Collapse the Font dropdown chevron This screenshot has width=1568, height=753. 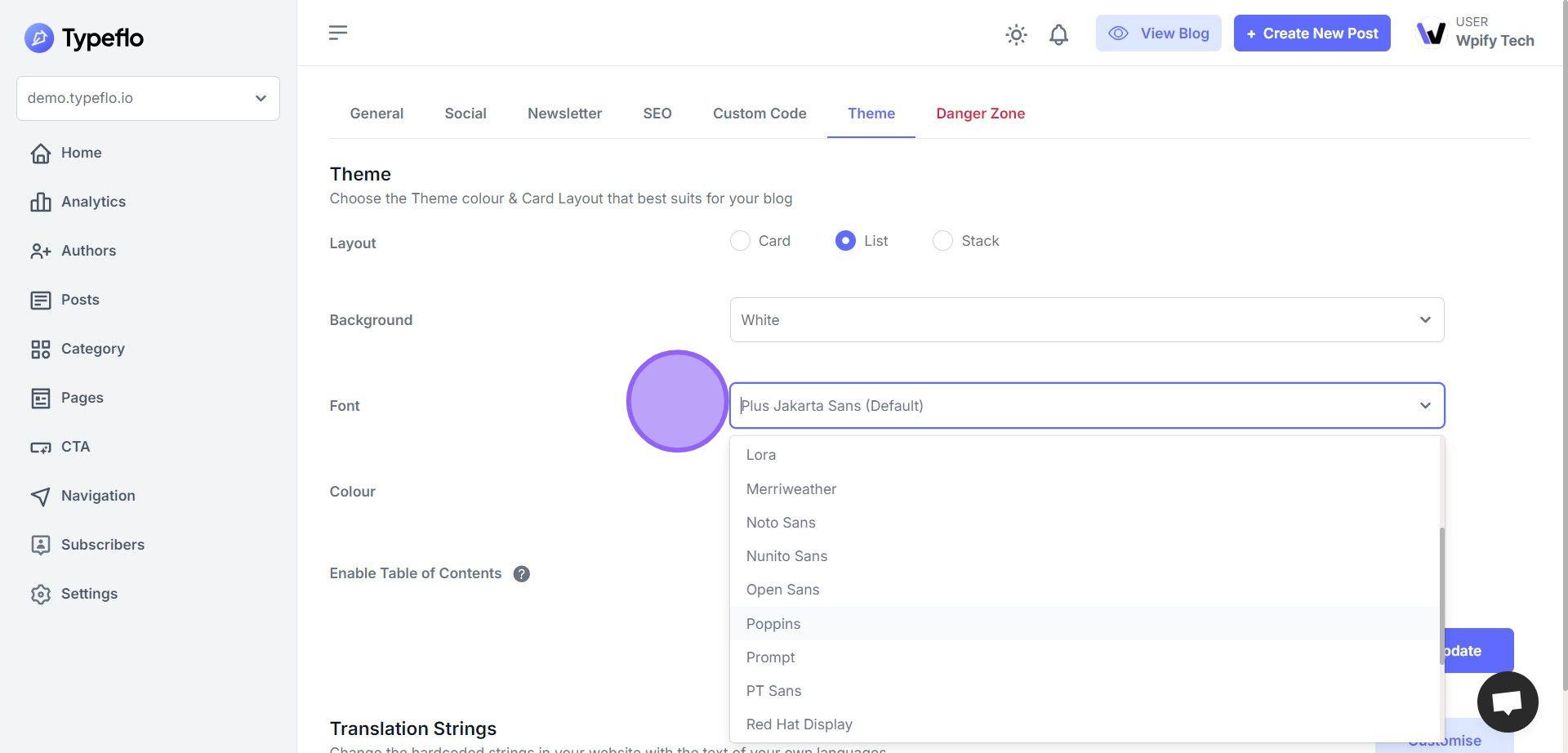tap(1424, 406)
